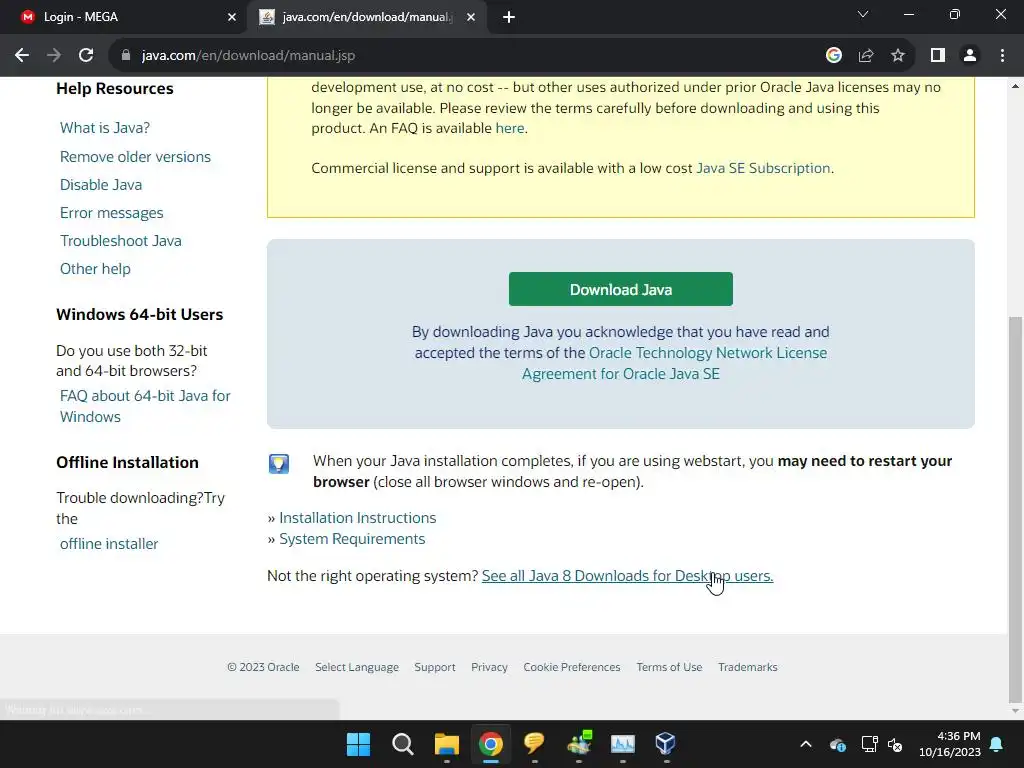Open Oracle Technology Network License Agreement link

674,363
